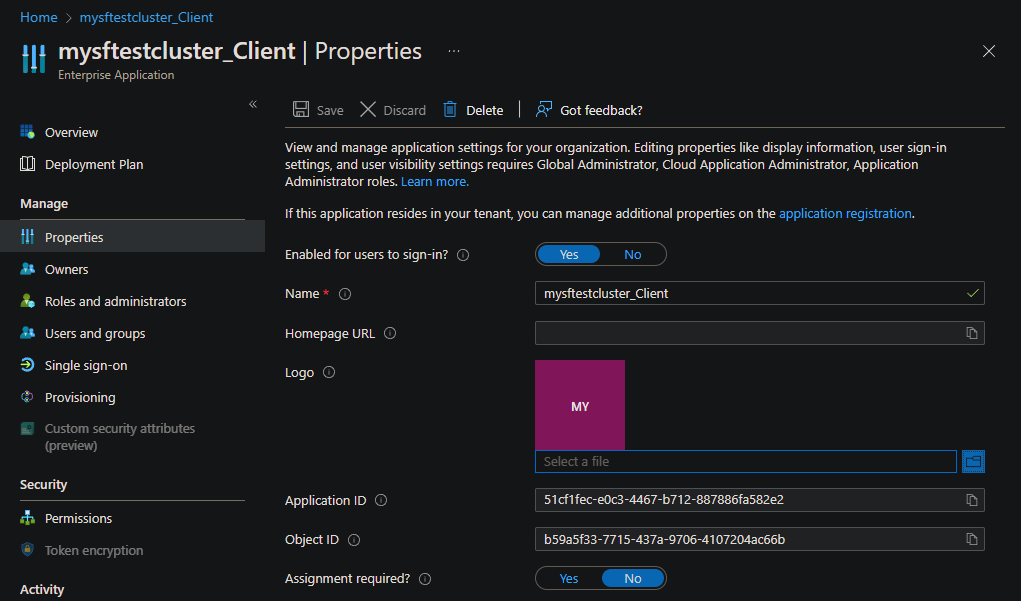This screenshot has width=1021, height=601.
Task: Browse for a logo file with folder icon
Action: click(973, 462)
